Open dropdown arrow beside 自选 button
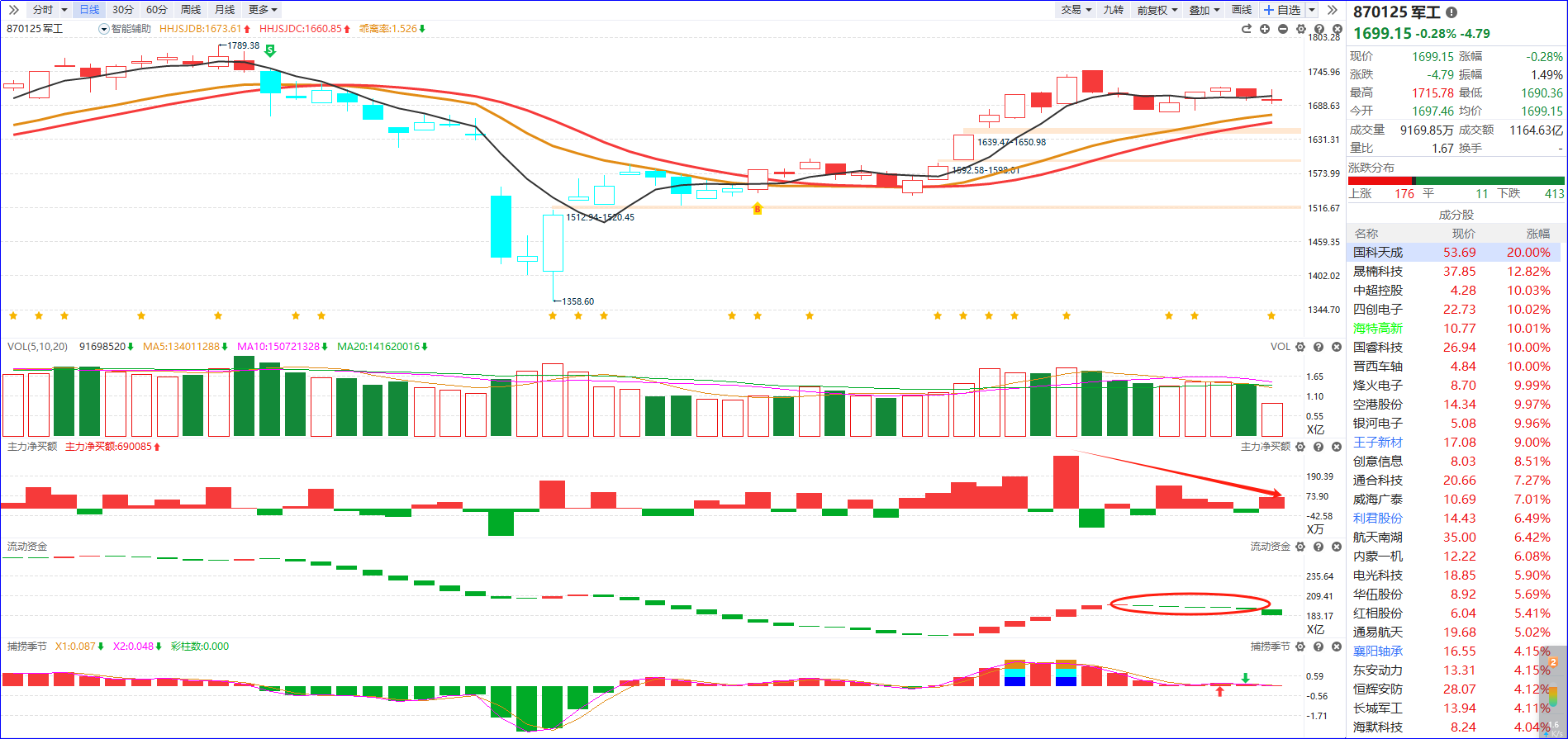This screenshot has height=739, width=1568. [1312, 10]
